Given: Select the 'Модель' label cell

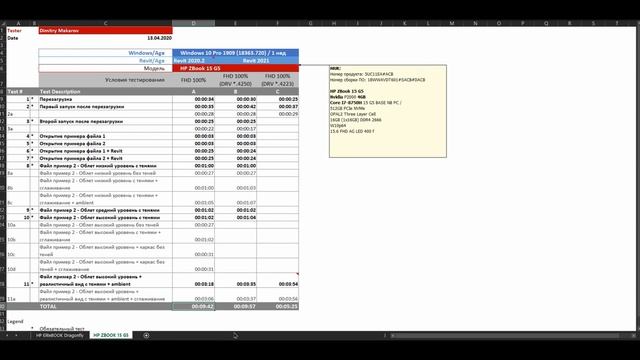Looking at the screenshot, I should tap(105, 68).
